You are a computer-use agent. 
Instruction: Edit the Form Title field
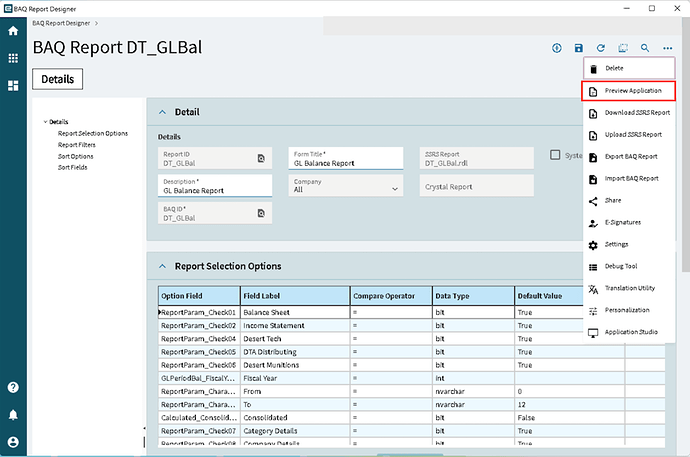pyautogui.click(x=345, y=158)
